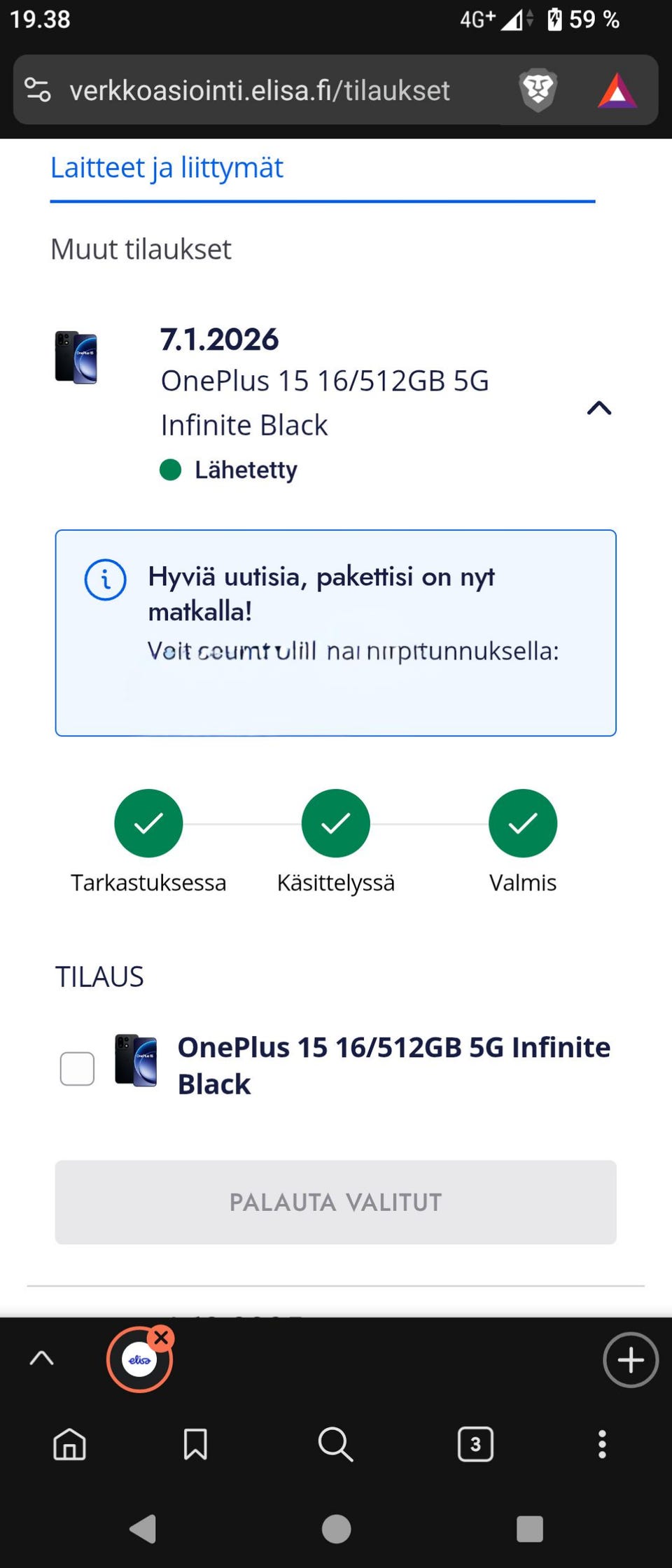The width and height of the screenshot is (672, 1568).
Task: Click the info icon in the shipping notice
Action: 105,580
